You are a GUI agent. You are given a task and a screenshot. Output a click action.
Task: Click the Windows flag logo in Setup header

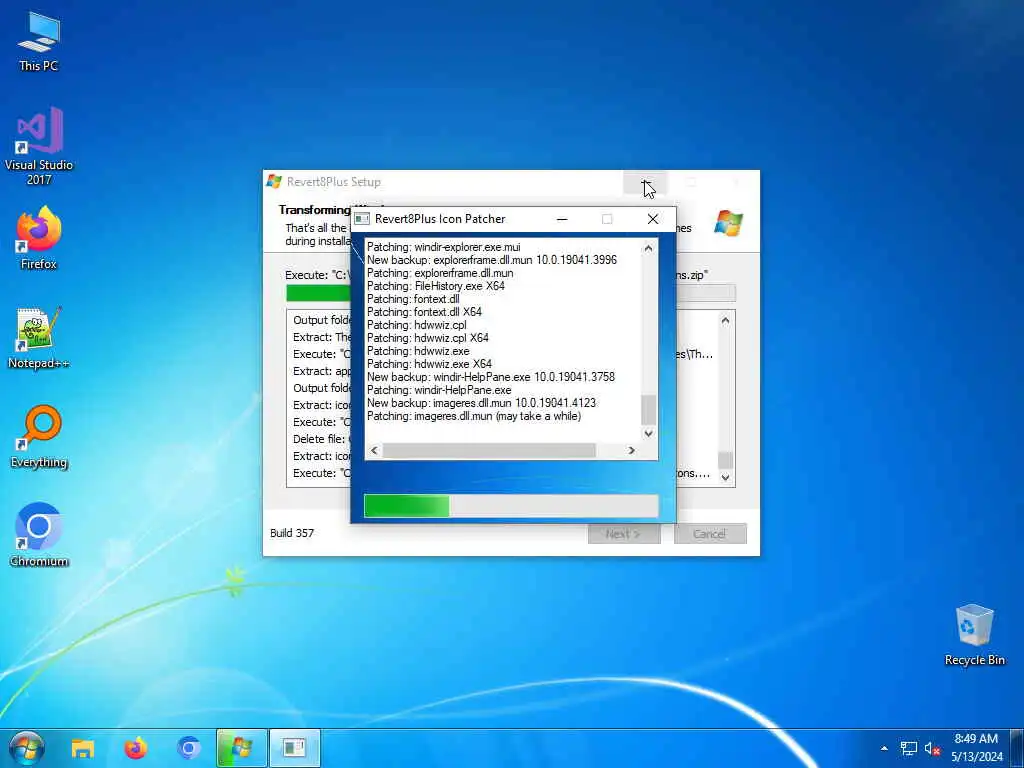click(728, 223)
